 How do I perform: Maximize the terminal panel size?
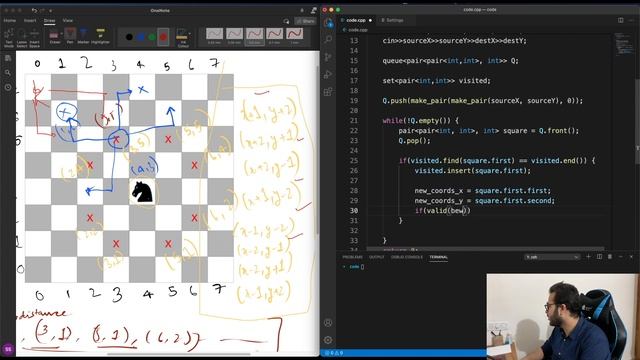(620, 257)
